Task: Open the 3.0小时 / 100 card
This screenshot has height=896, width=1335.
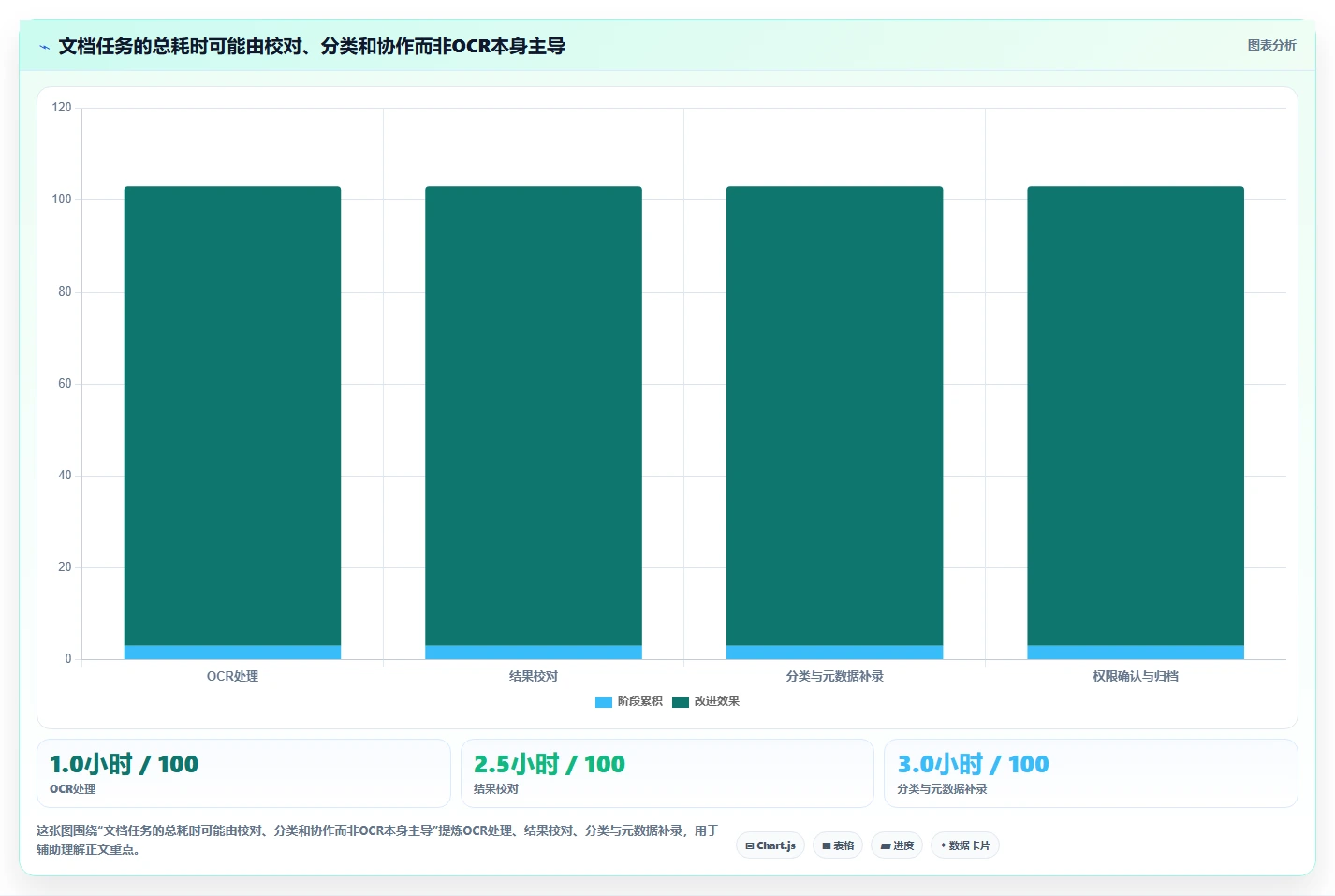Action: (x=1091, y=773)
